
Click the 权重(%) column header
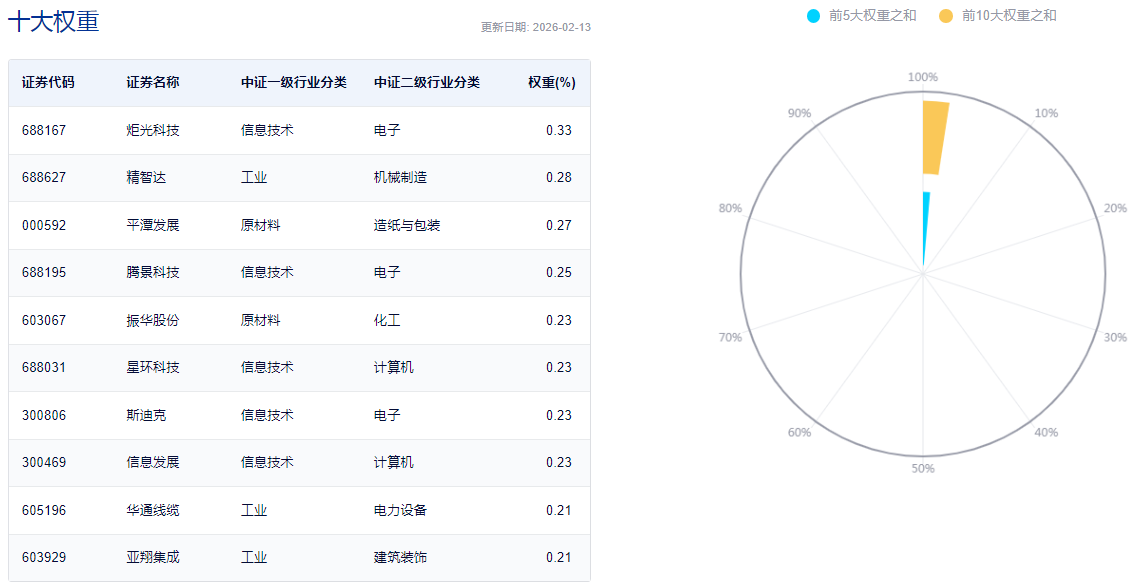[551, 83]
